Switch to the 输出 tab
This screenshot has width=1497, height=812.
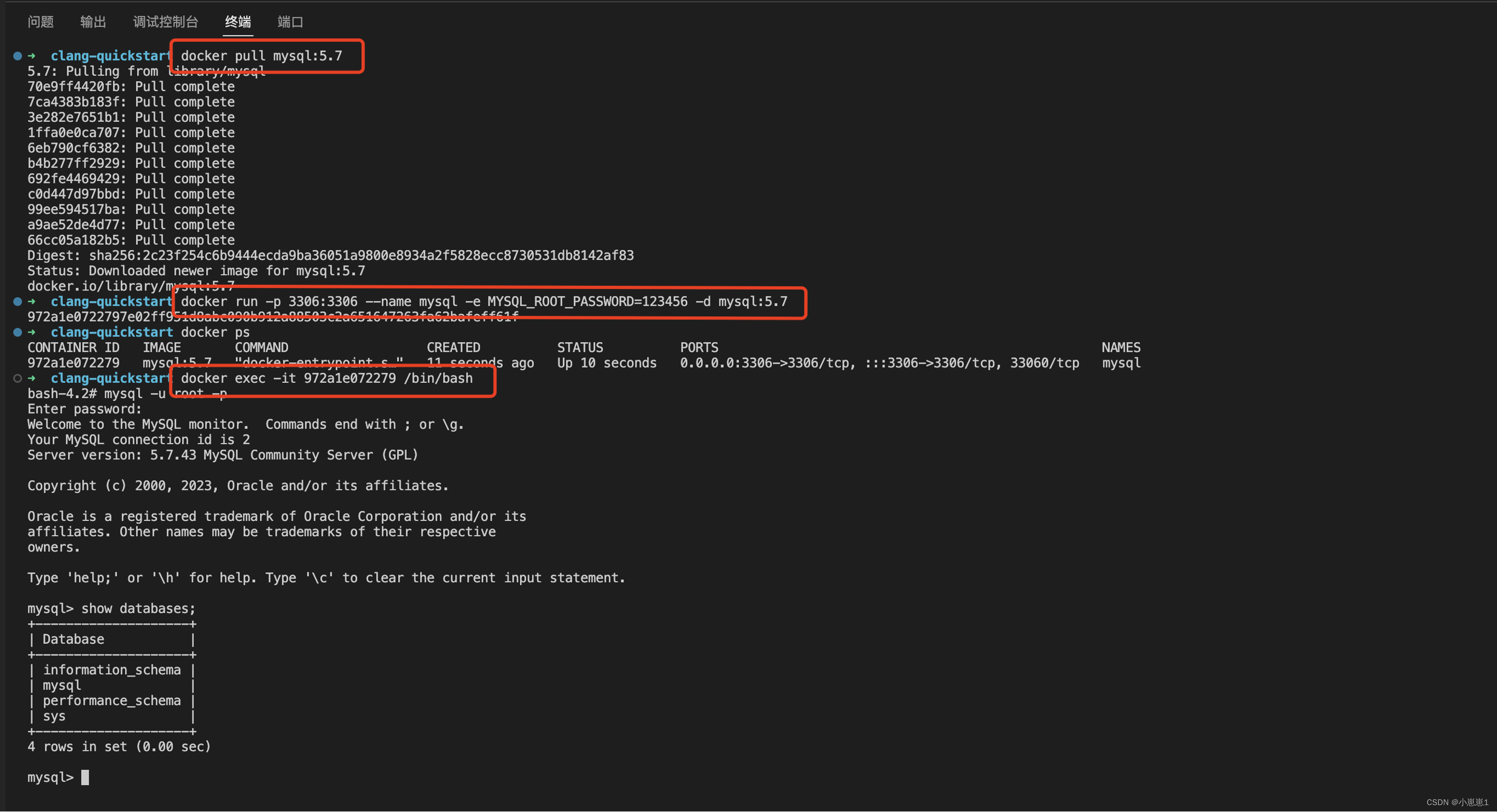93,22
